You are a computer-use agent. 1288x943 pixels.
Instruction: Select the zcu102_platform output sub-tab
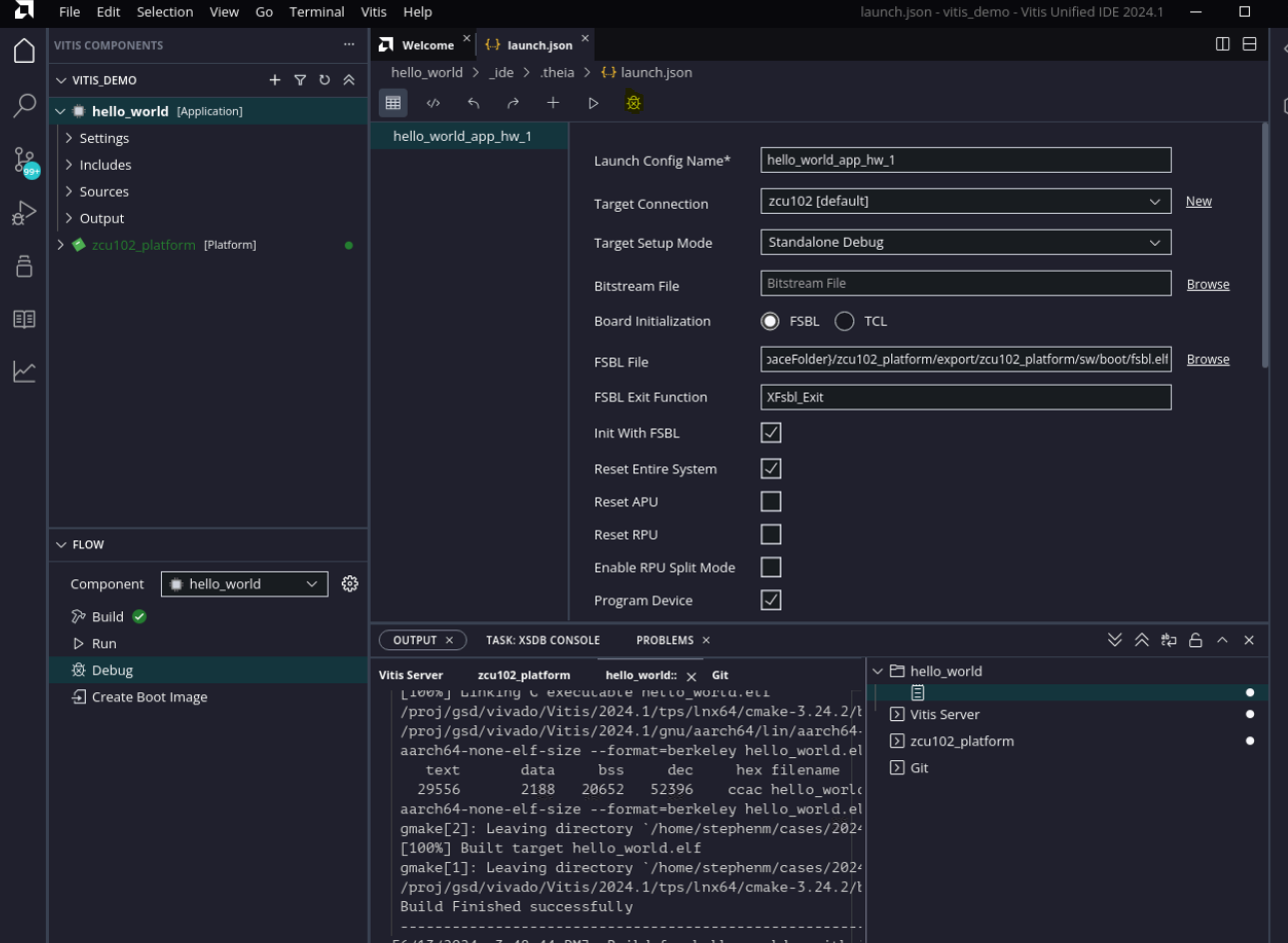point(524,675)
